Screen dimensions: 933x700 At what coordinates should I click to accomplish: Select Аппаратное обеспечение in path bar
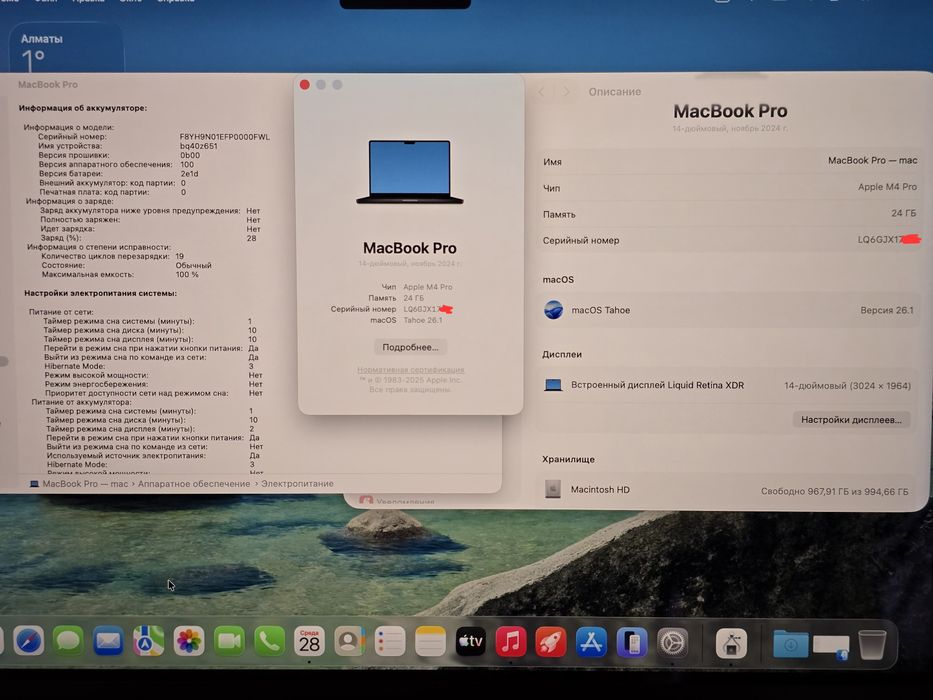click(x=194, y=484)
